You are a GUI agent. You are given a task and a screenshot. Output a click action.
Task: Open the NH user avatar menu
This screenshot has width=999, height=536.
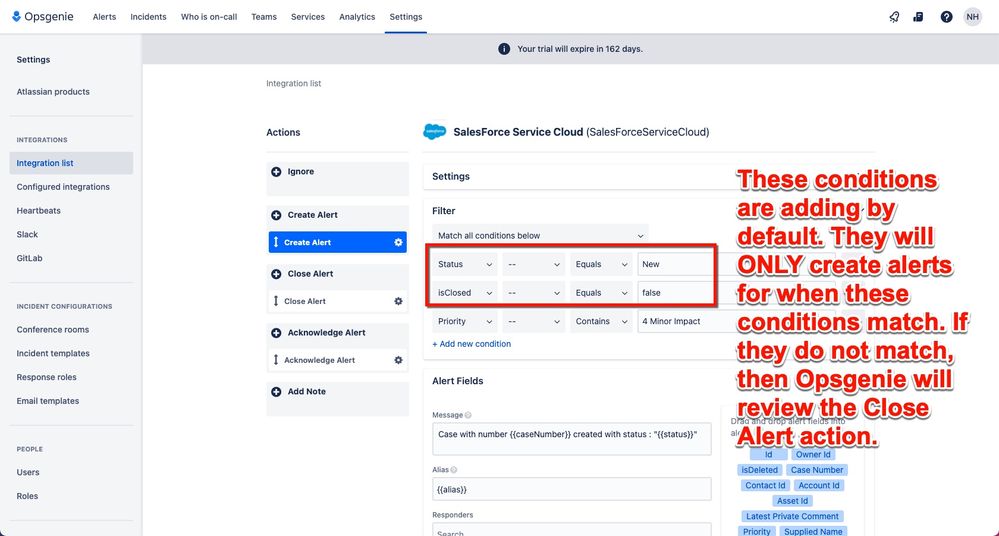pyautogui.click(x=972, y=17)
